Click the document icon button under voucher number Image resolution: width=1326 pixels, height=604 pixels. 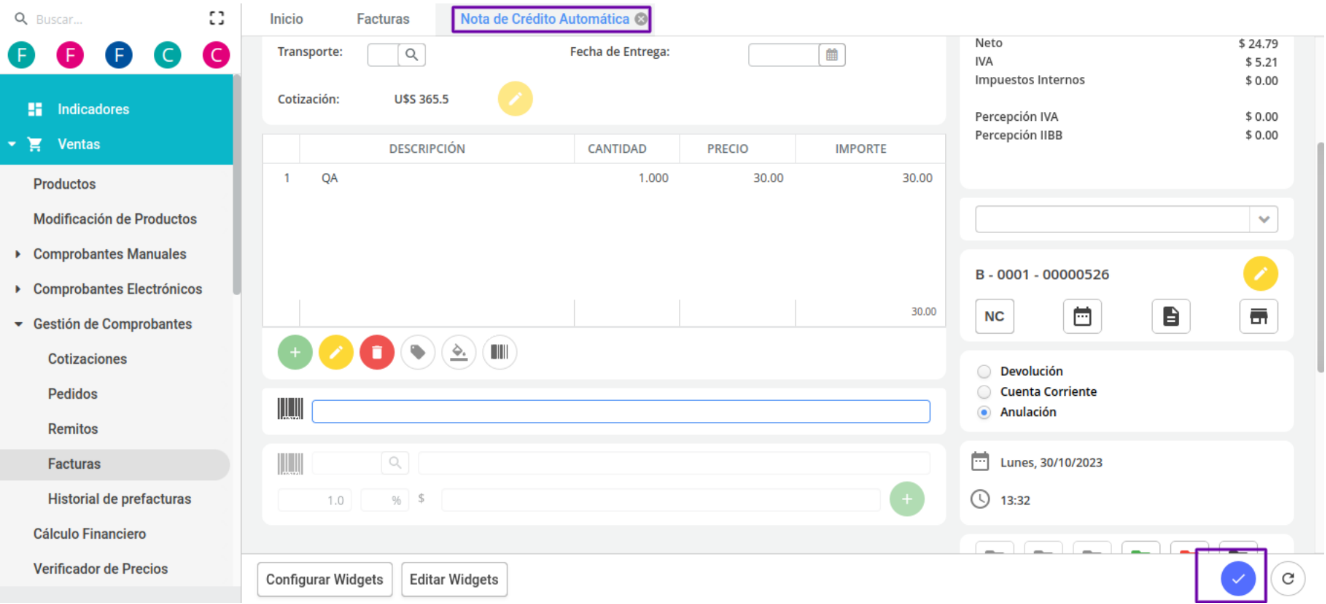point(1171,316)
